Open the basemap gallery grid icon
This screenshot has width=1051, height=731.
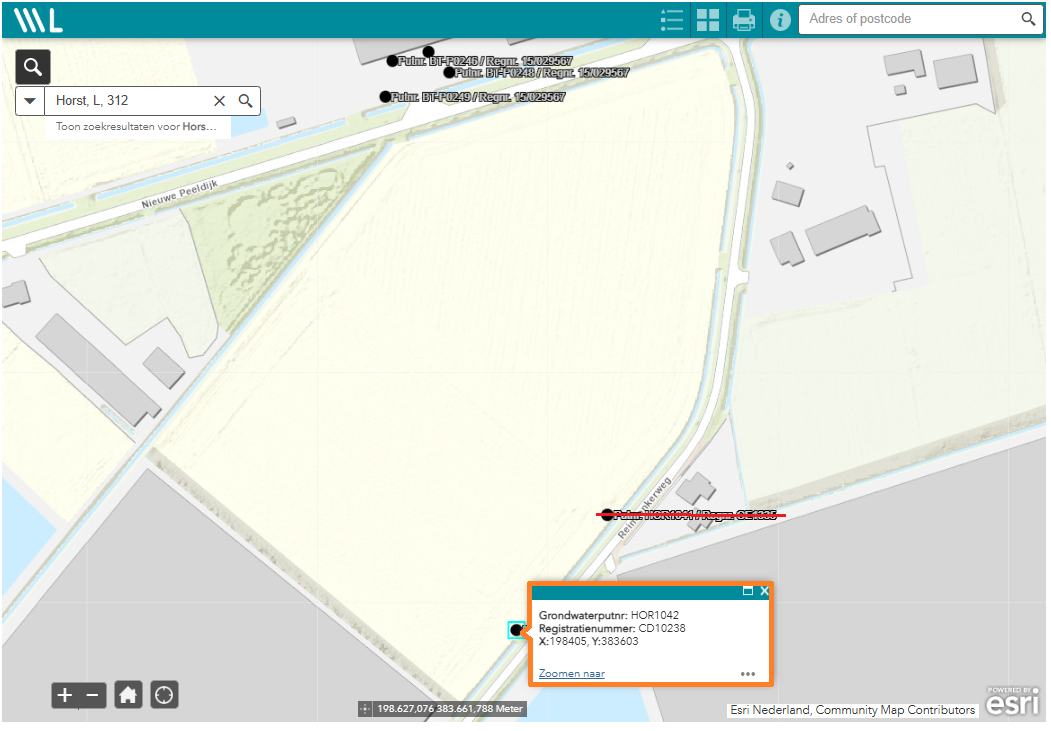pyautogui.click(x=708, y=20)
